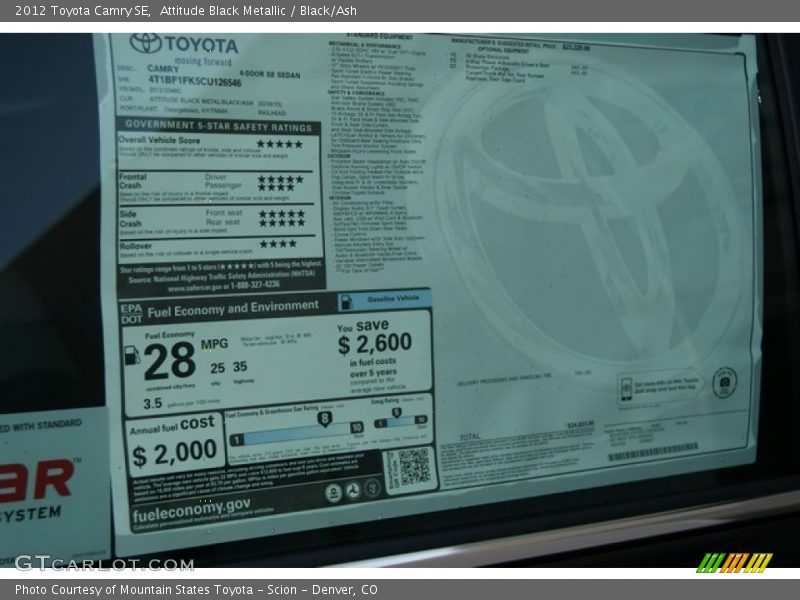Click the 'Overall Vehicle Score' label
Screen dimensions: 800x600
(x=160, y=140)
